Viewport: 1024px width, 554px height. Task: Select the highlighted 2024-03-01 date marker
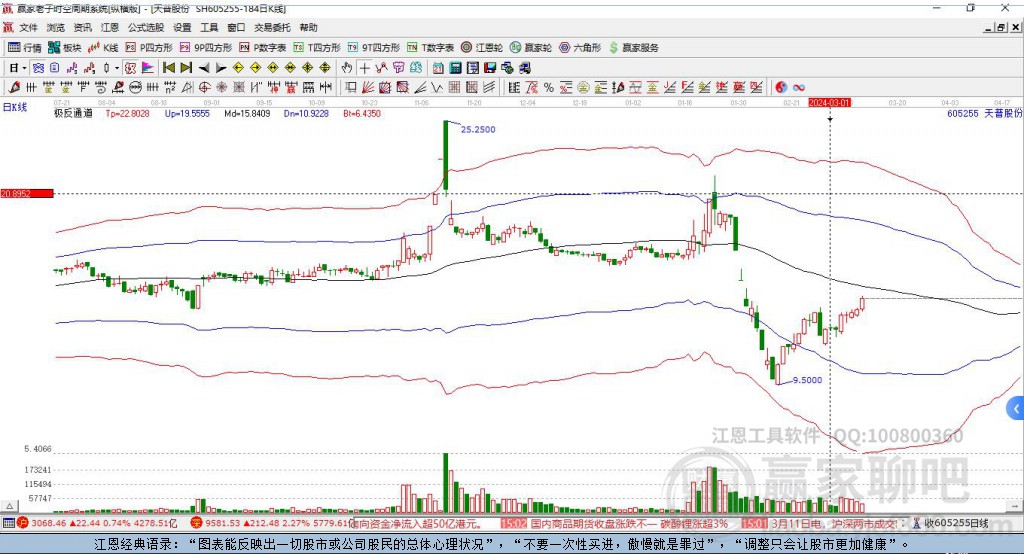829,103
